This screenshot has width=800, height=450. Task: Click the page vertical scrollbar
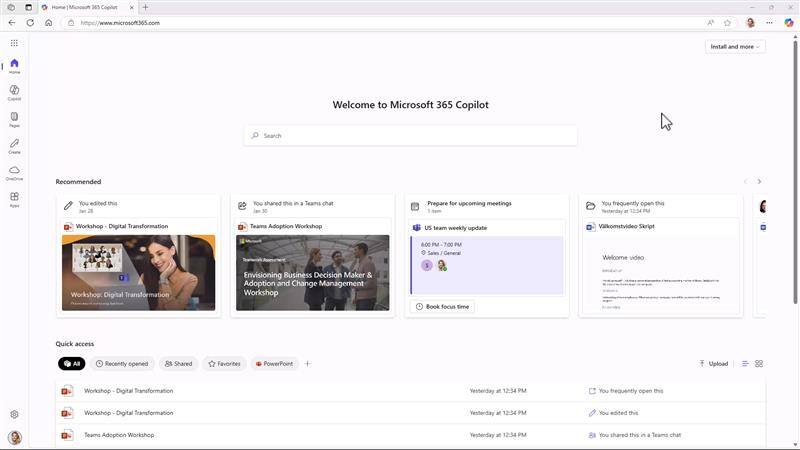point(795,173)
